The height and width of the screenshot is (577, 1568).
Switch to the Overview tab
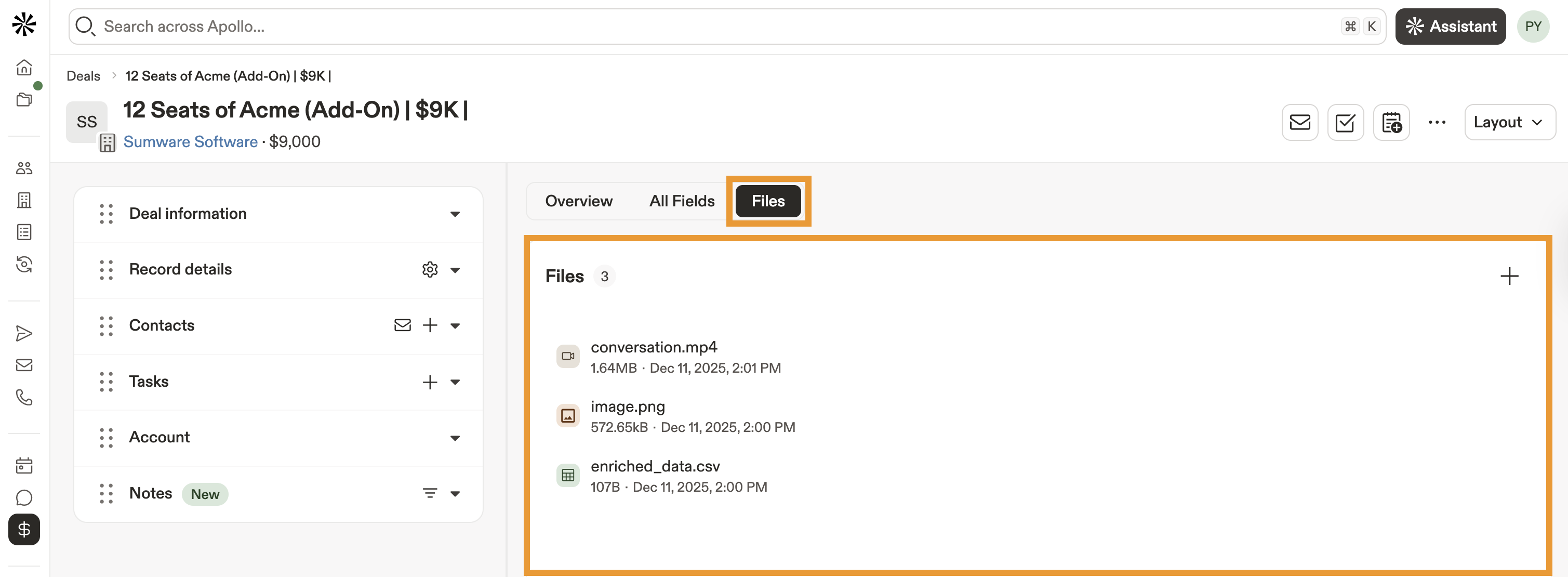click(x=578, y=201)
